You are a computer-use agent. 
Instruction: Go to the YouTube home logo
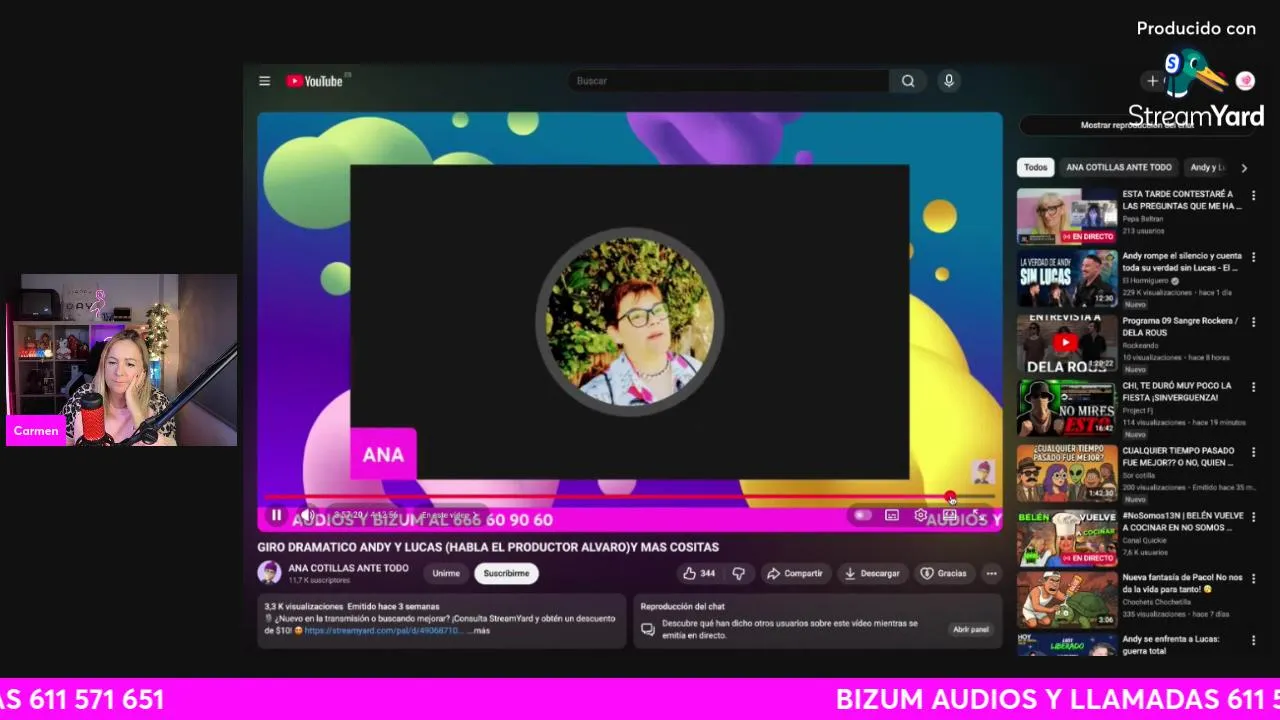317,81
